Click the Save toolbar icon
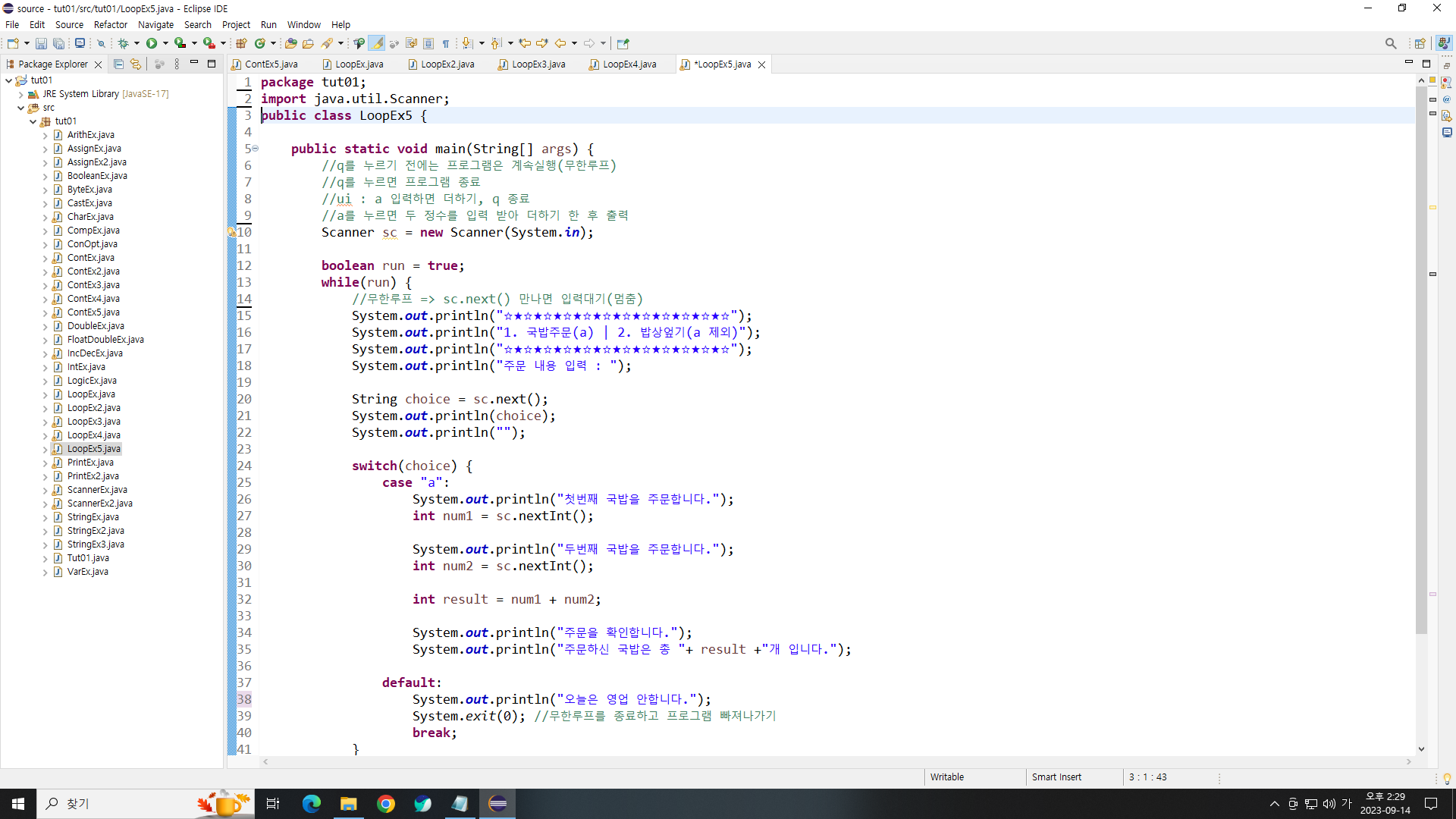1456x819 pixels. click(41, 43)
